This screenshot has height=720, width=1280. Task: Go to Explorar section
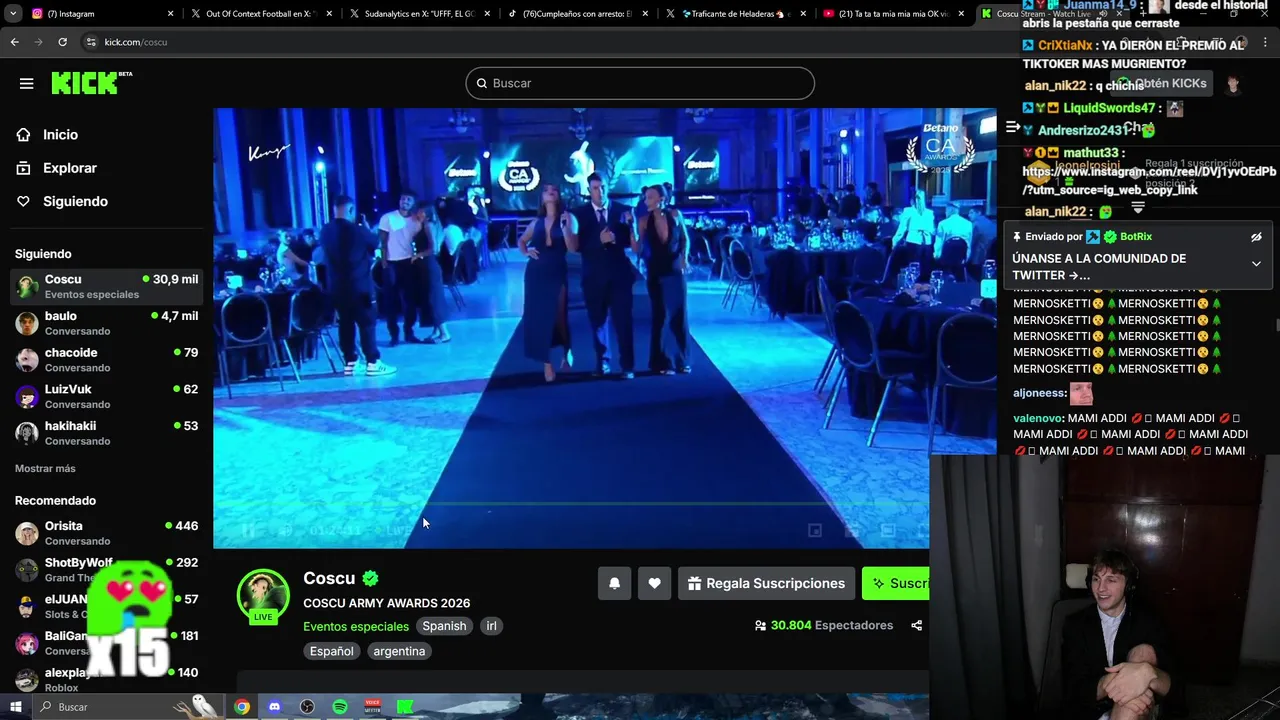[69, 168]
